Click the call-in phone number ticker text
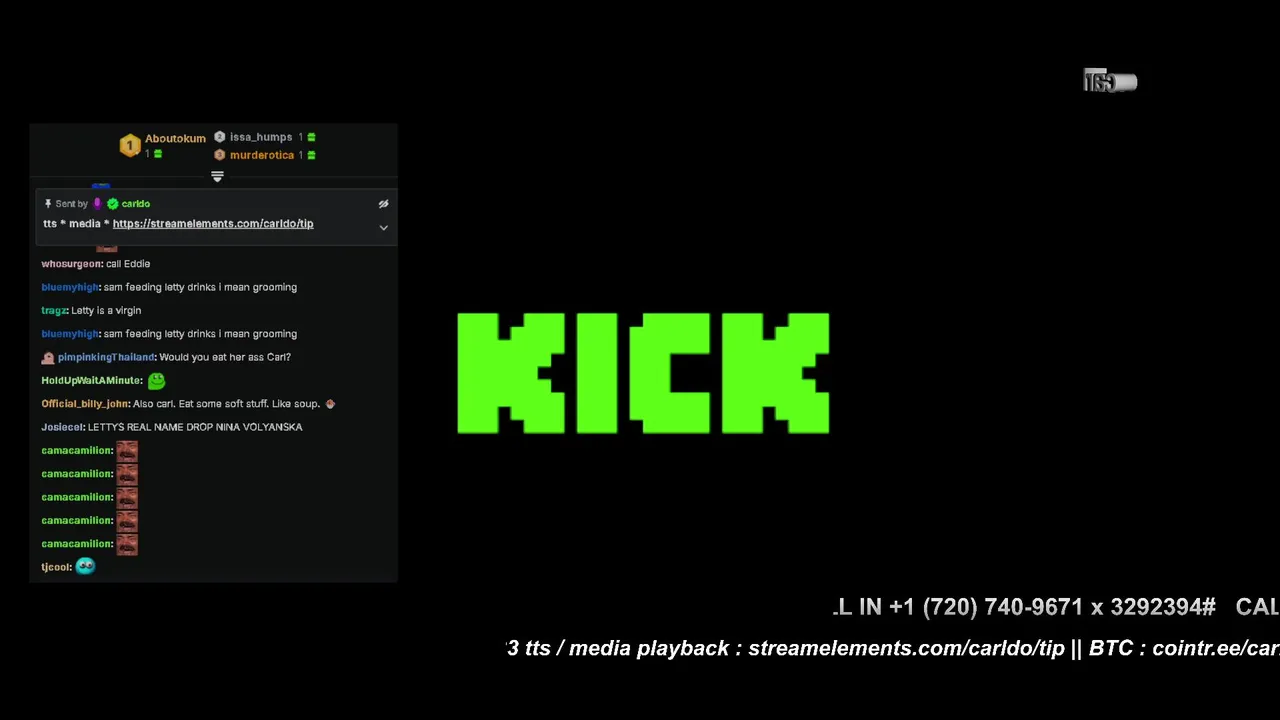This screenshot has height=720, width=1280. pos(1024,607)
